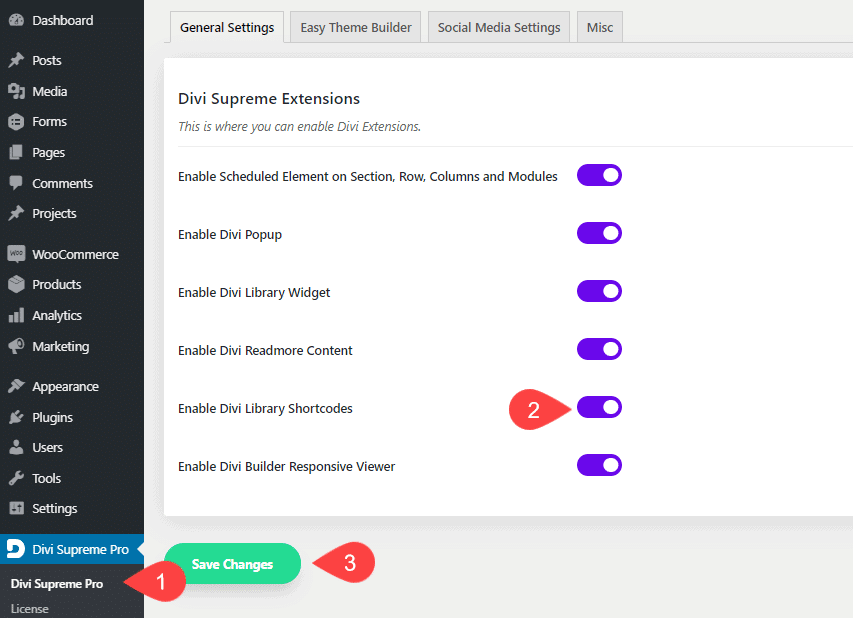Click 'Enable Divi Library Shortcodes' label text
This screenshot has width=853, height=618.
(x=265, y=409)
